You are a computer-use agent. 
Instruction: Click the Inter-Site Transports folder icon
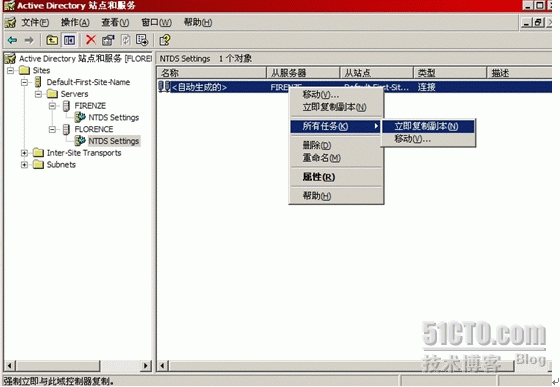coord(38,153)
